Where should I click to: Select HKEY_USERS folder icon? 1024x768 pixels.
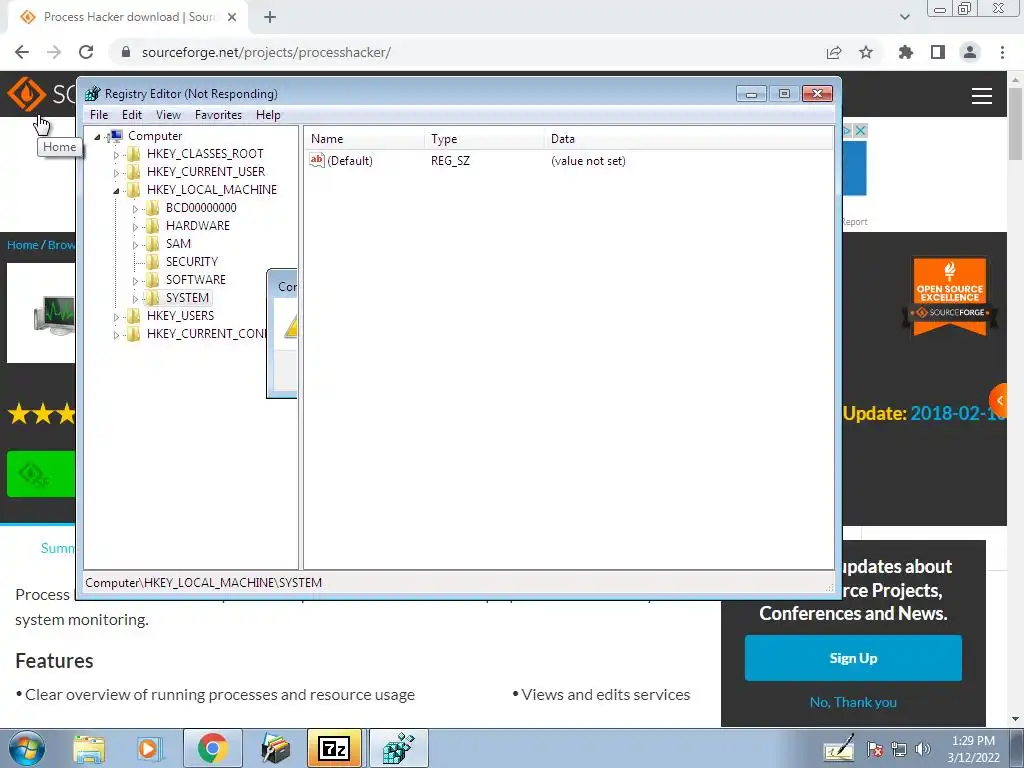point(133,315)
